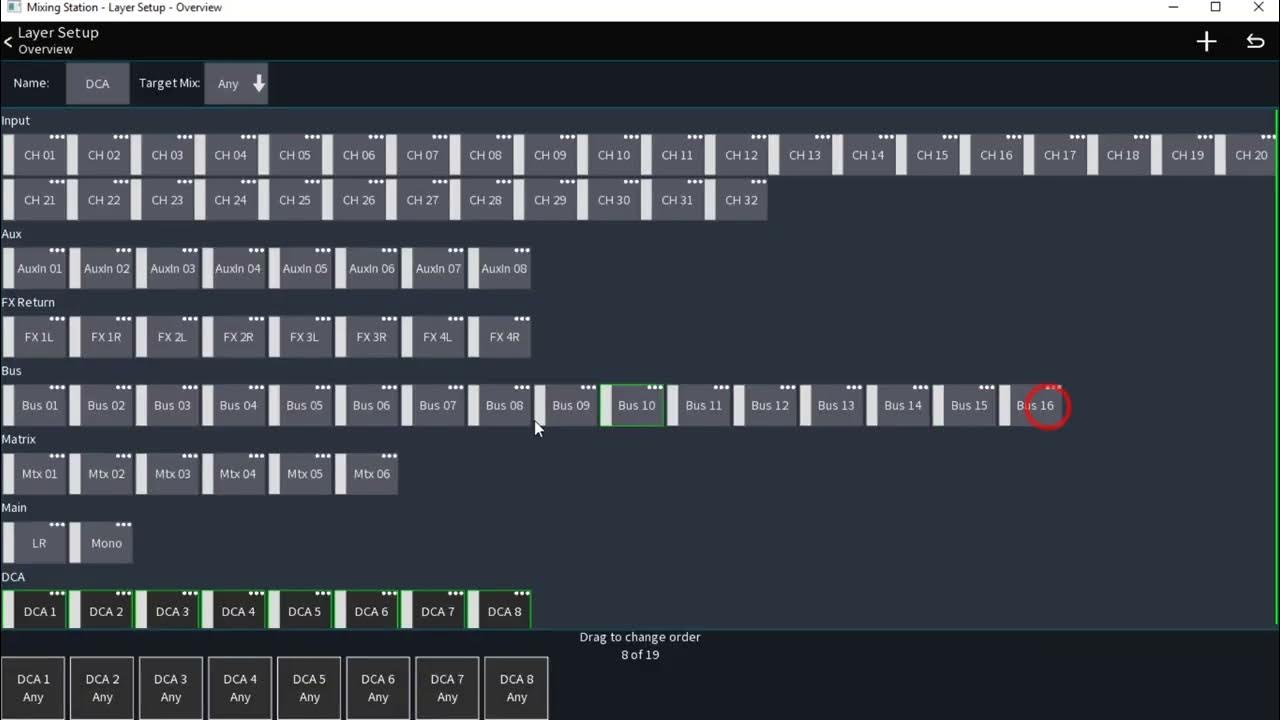
Task: Toggle CH 21 in the layer
Action: (35, 200)
